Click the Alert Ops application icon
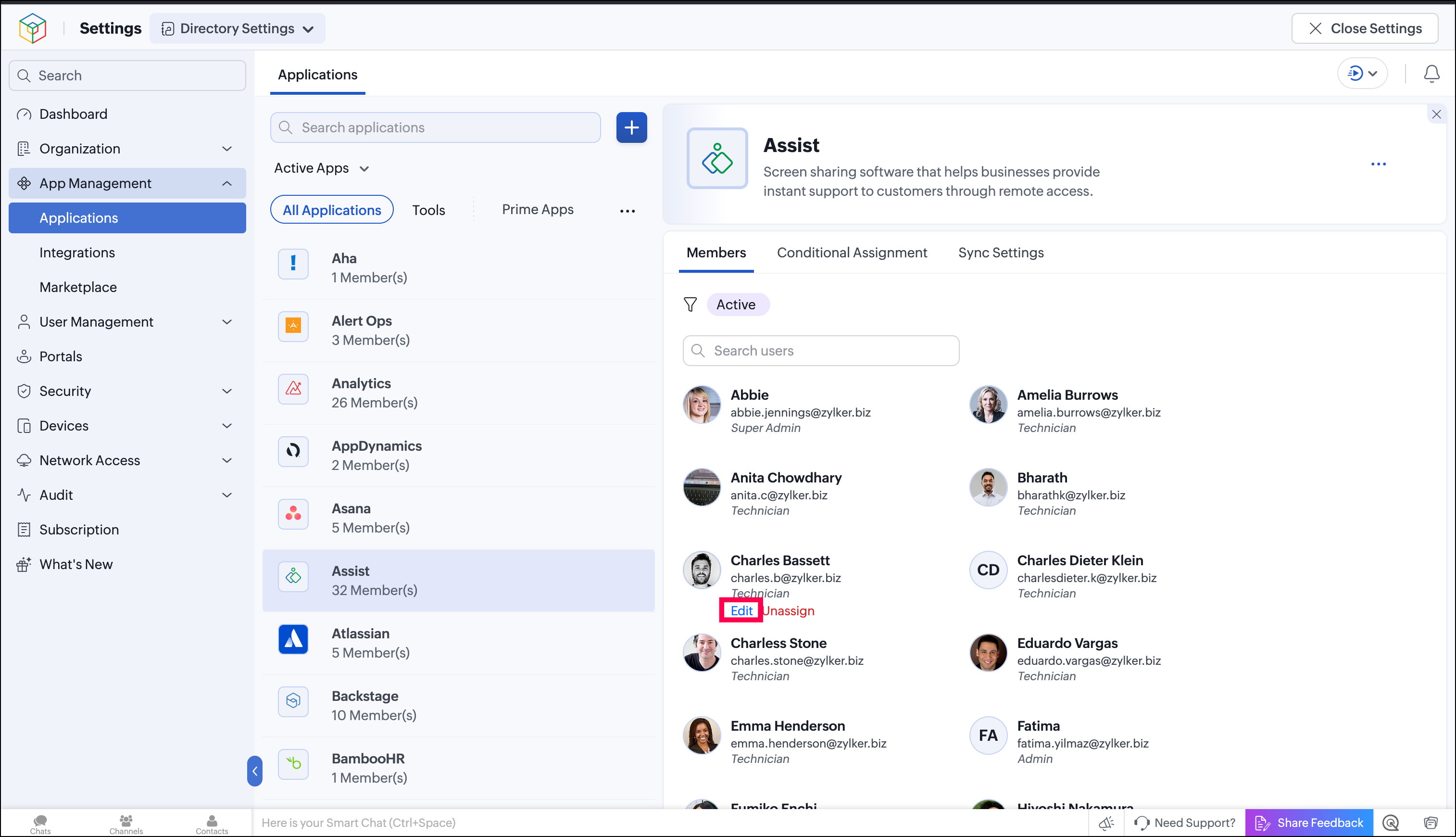This screenshot has height=837, width=1456. point(293,327)
